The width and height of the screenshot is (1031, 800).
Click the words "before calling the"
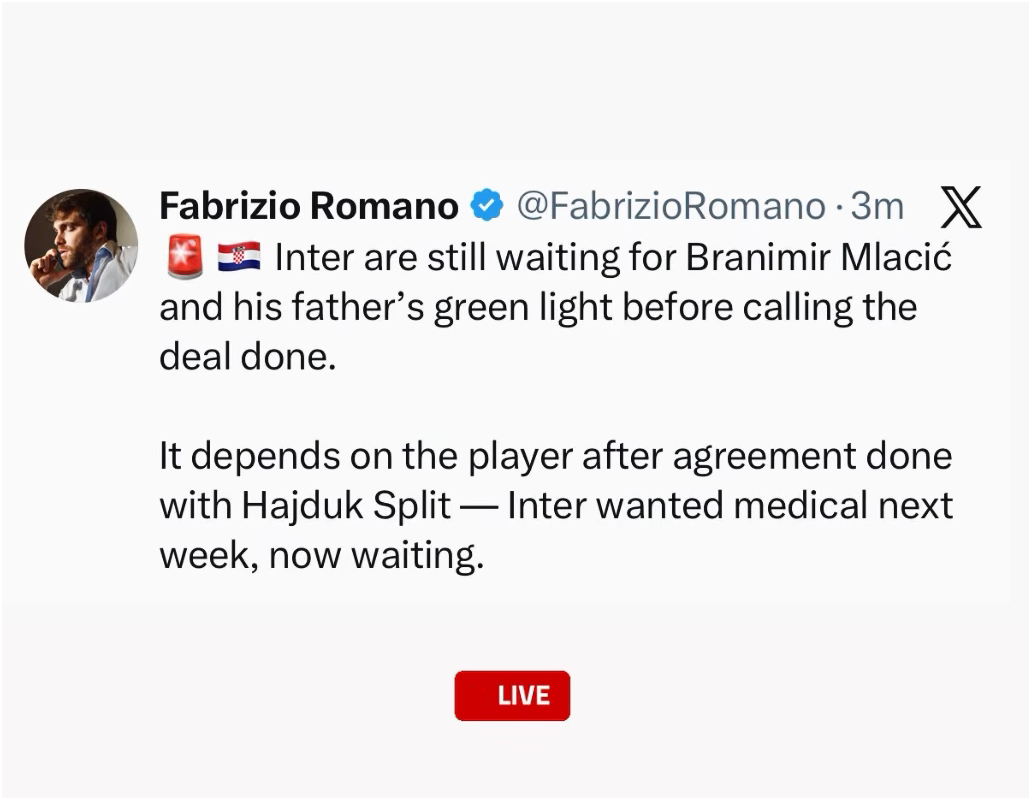(769, 307)
